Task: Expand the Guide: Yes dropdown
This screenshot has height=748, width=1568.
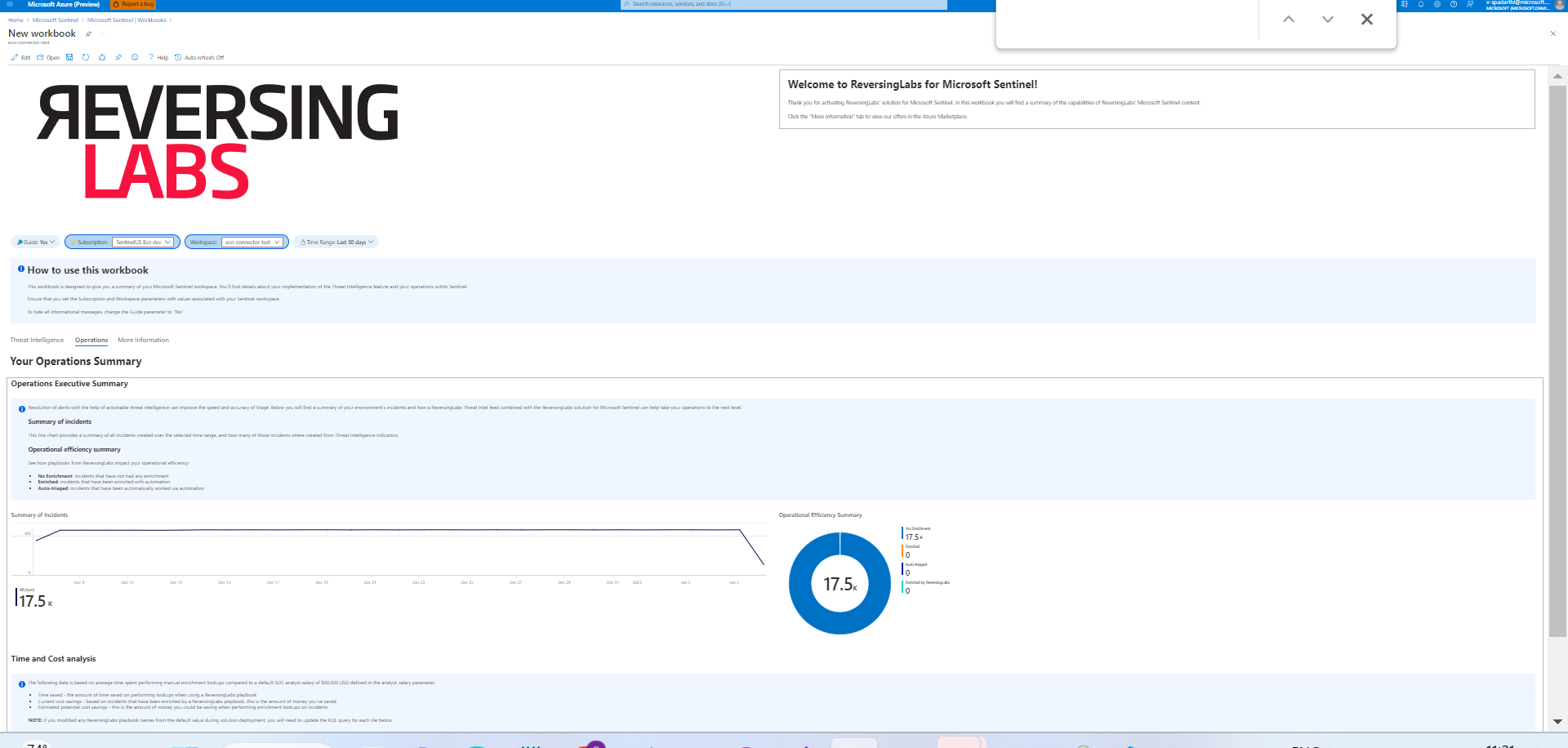Action: [36, 242]
